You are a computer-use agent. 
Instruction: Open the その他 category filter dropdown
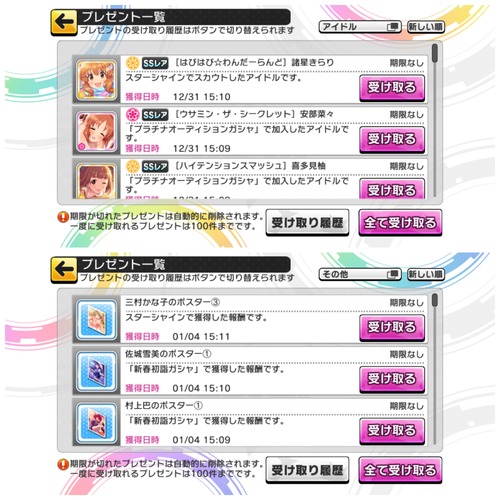[x=360, y=274]
